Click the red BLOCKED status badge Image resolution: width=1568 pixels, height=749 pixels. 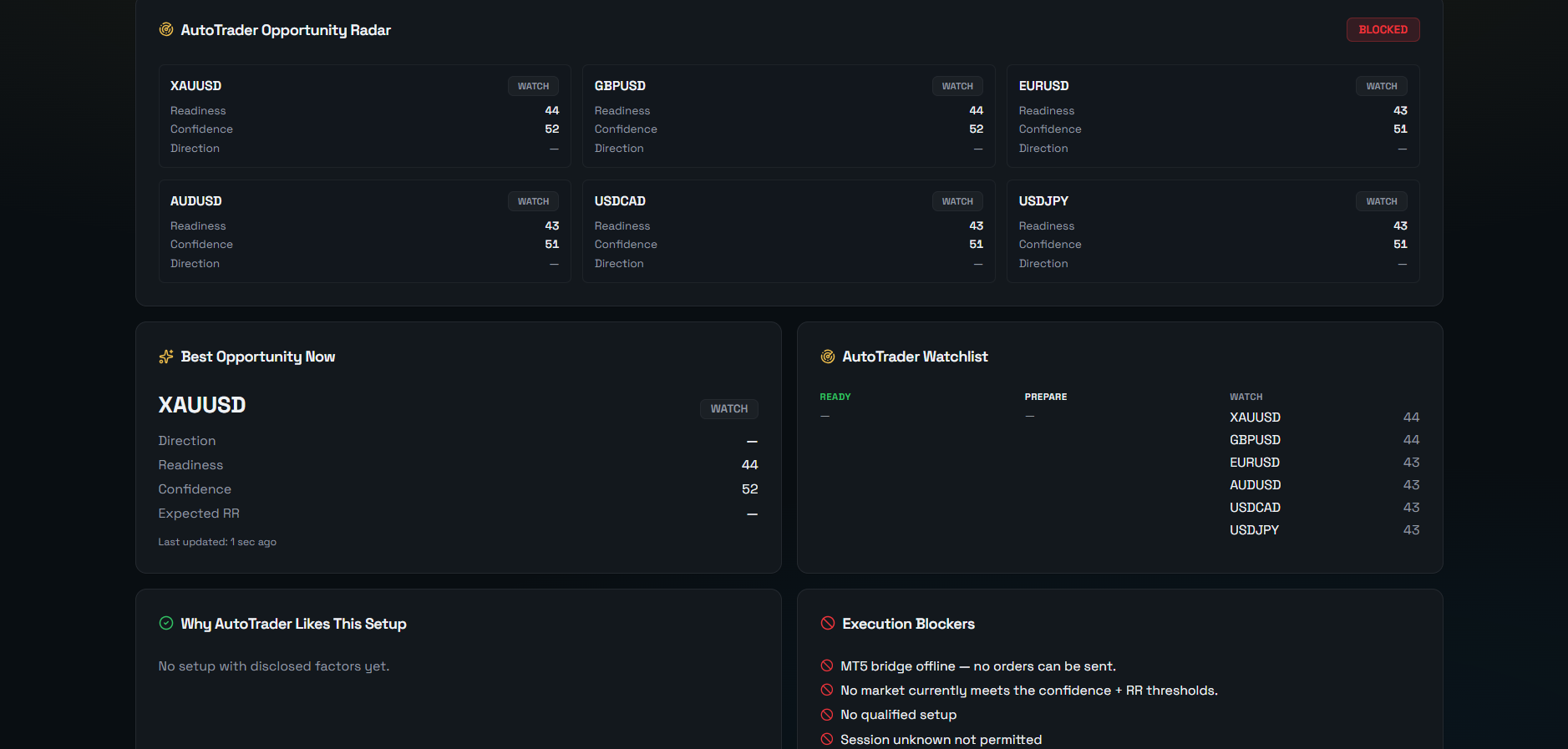click(x=1383, y=29)
